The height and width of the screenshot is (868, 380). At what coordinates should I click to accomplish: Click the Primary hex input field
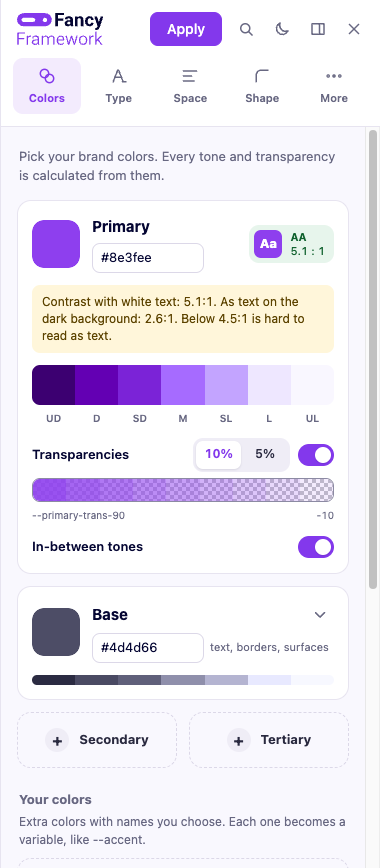148,258
